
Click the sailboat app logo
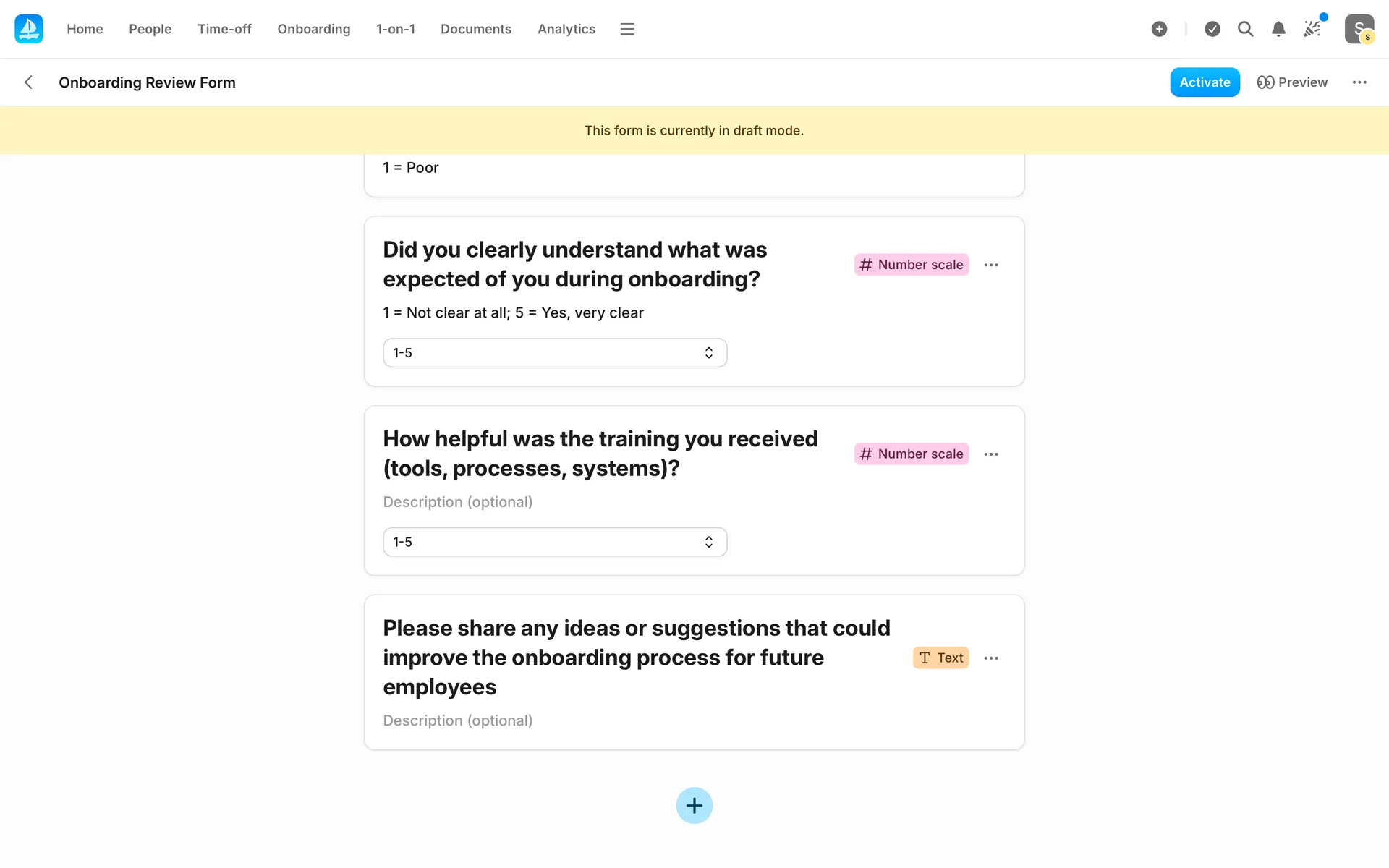[x=29, y=29]
